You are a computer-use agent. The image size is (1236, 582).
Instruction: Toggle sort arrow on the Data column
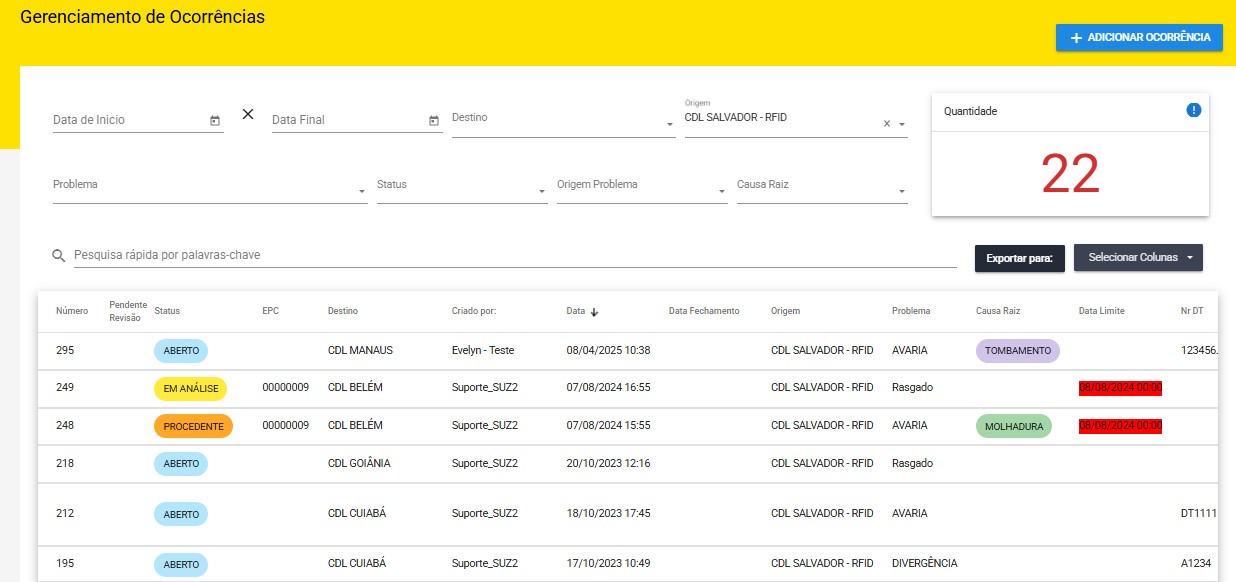595,312
